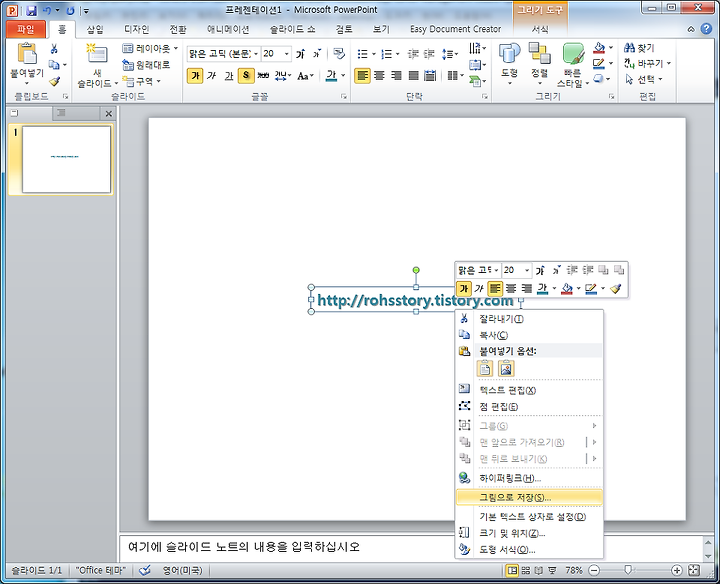
Task: Open the Change Case Aa dropdown
Action: pos(305,75)
